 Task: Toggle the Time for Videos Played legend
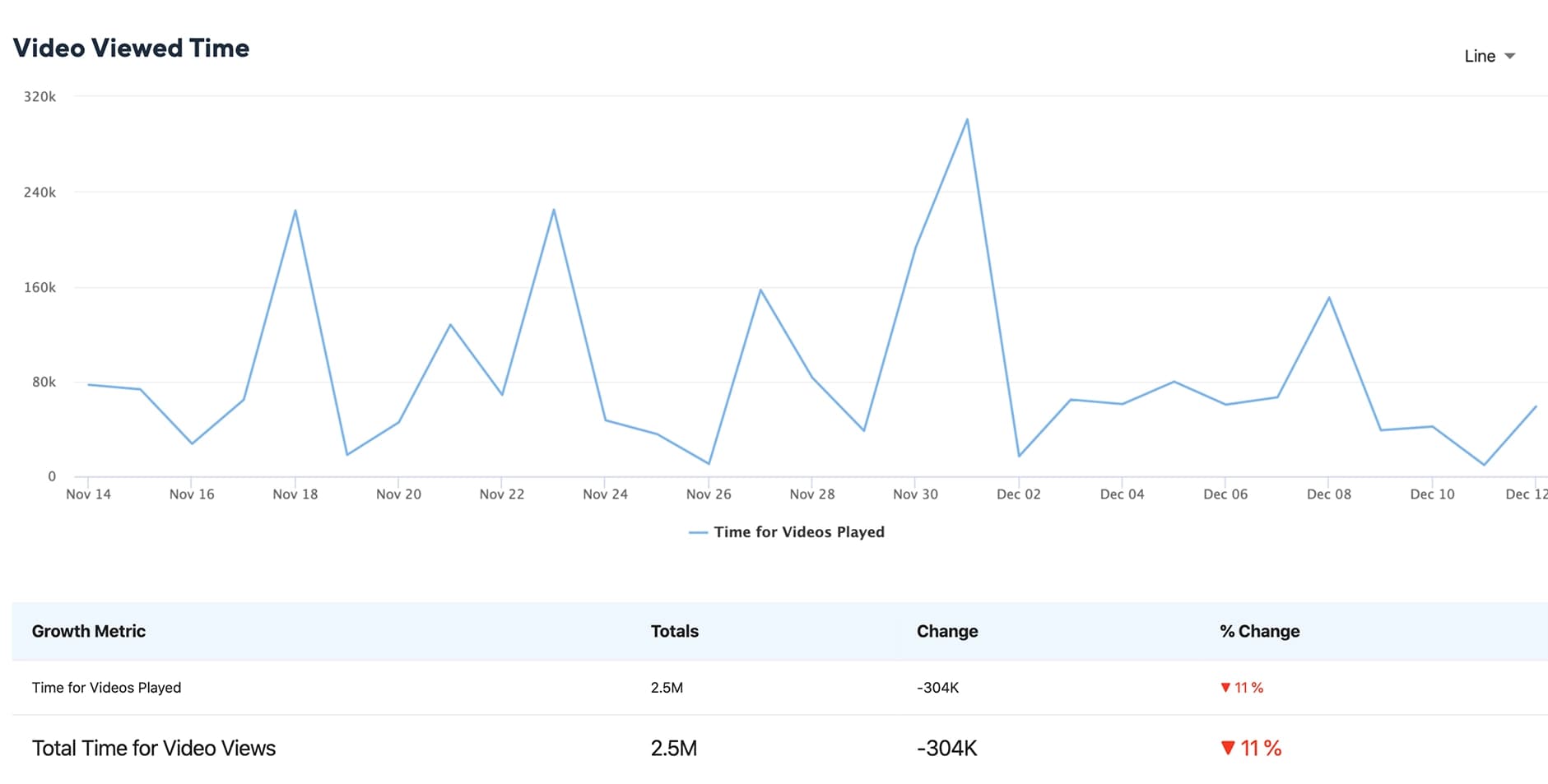coord(787,532)
